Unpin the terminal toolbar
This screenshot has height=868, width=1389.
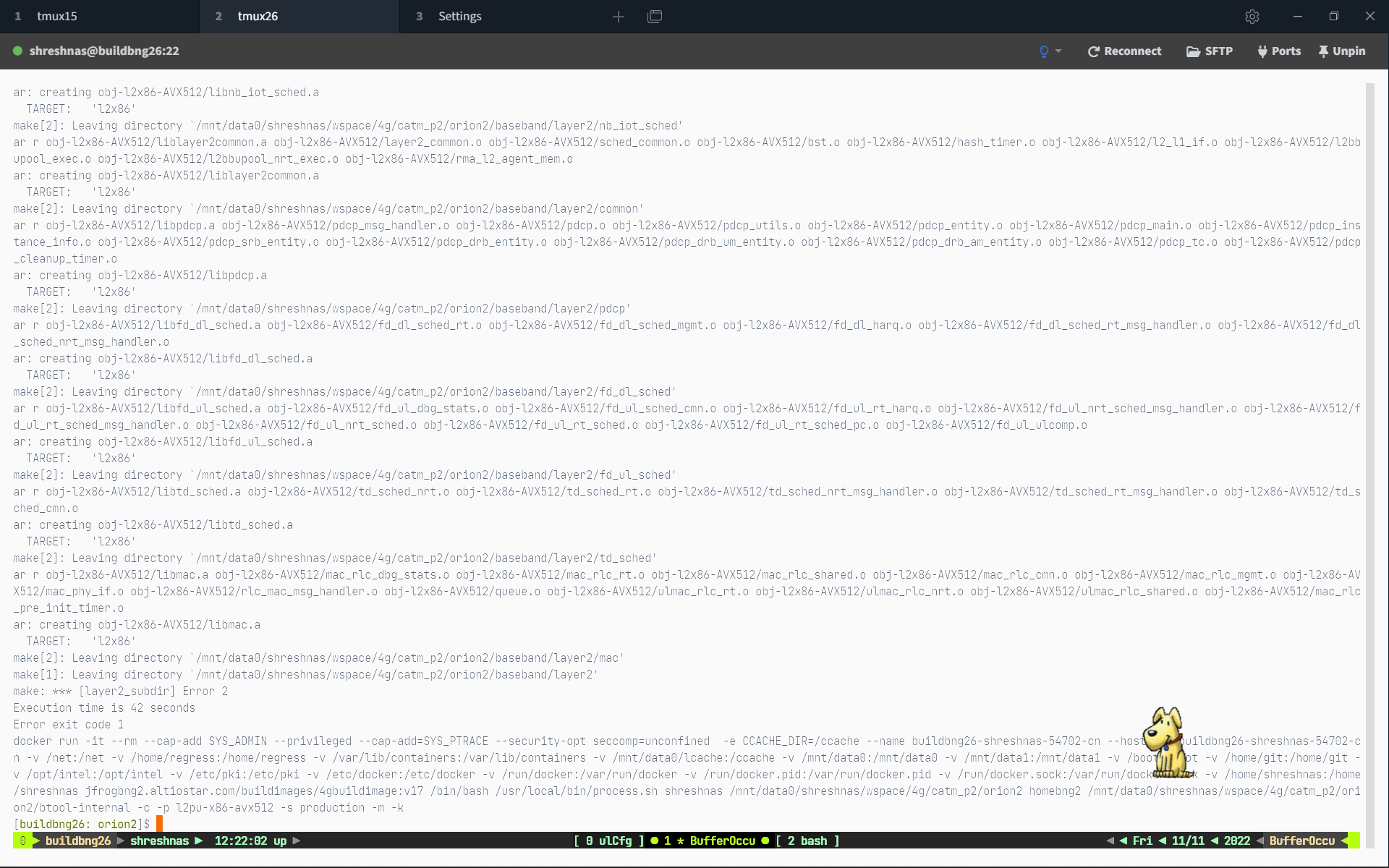[1342, 51]
